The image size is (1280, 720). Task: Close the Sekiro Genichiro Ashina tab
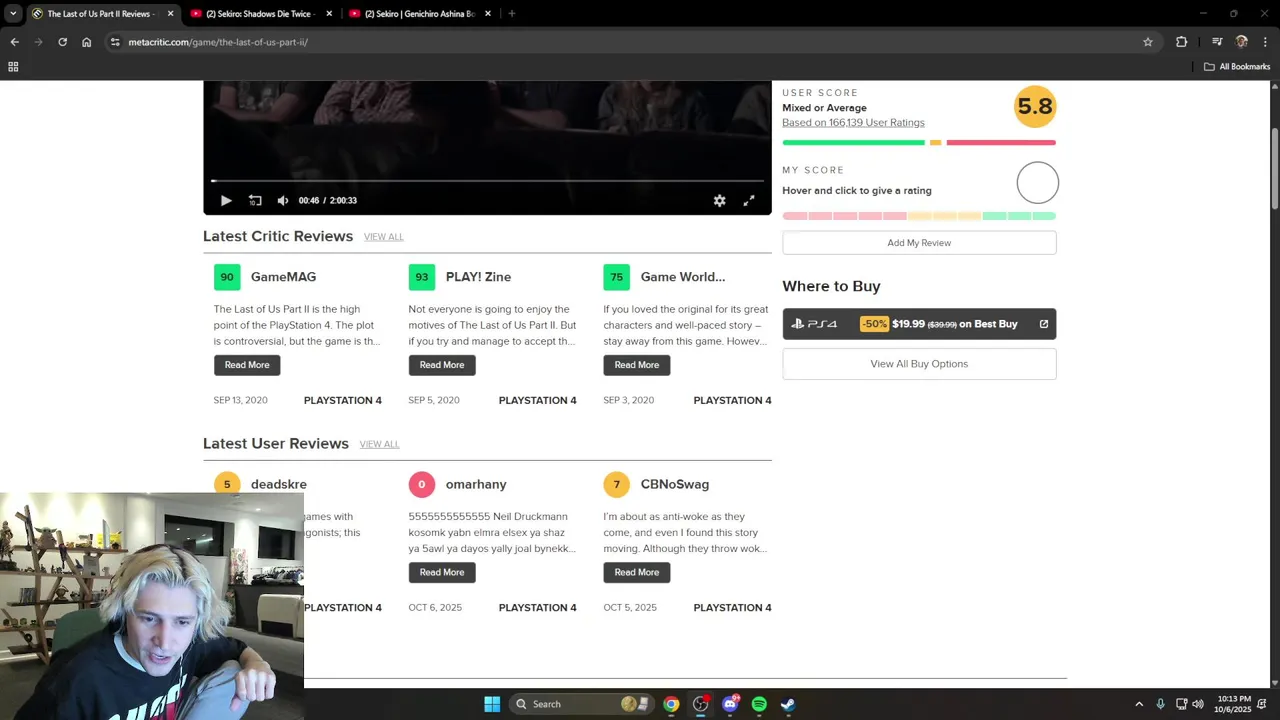point(488,14)
